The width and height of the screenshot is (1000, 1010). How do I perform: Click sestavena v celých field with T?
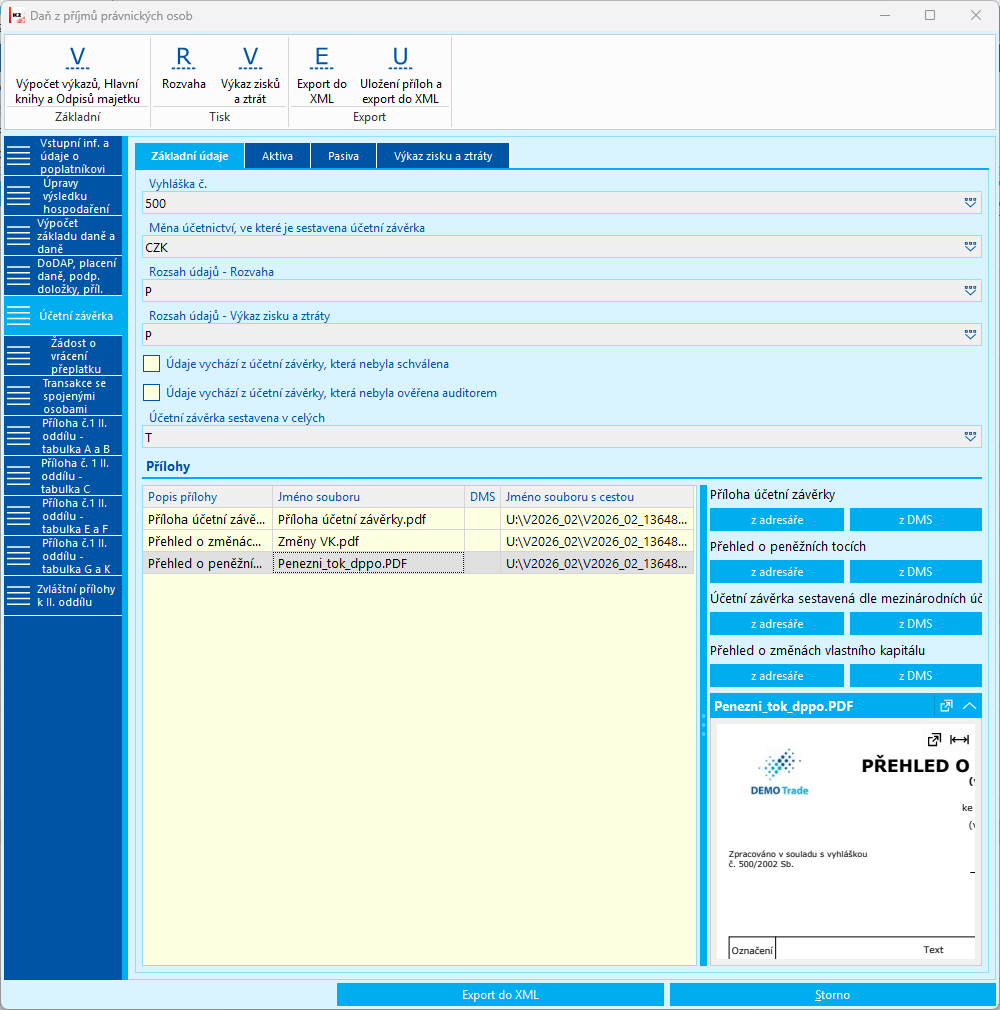point(562,437)
